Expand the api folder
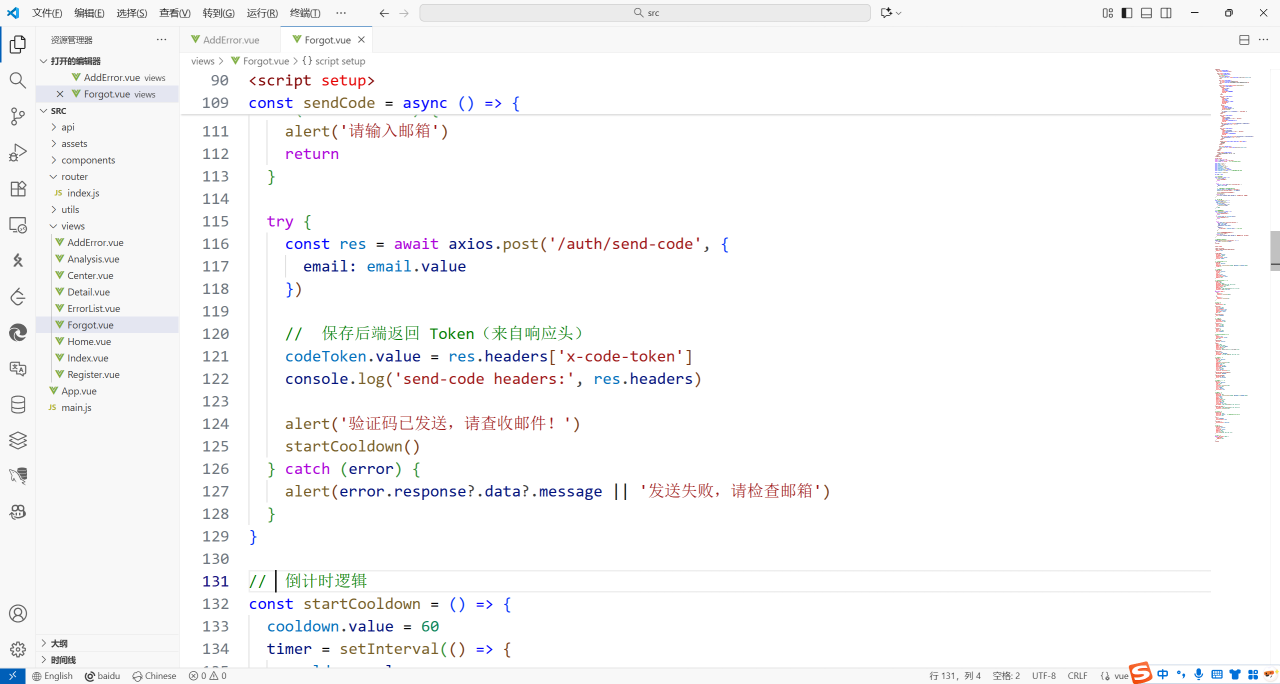The width and height of the screenshot is (1280, 684). pos(107,127)
